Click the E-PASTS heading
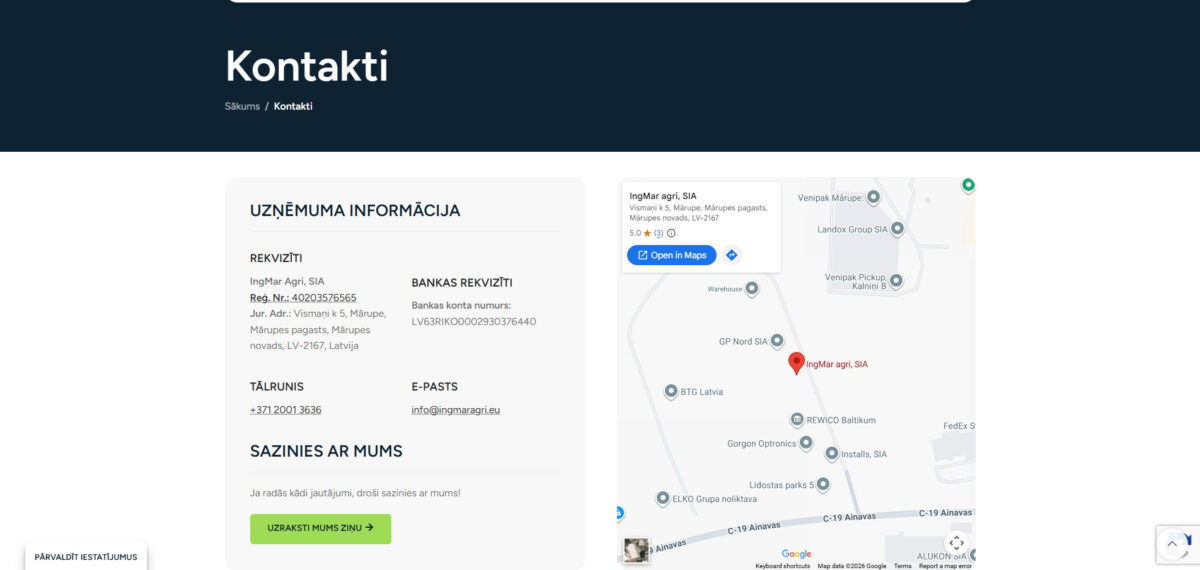Image resolution: width=1200 pixels, height=570 pixels. [x=435, y=387]
